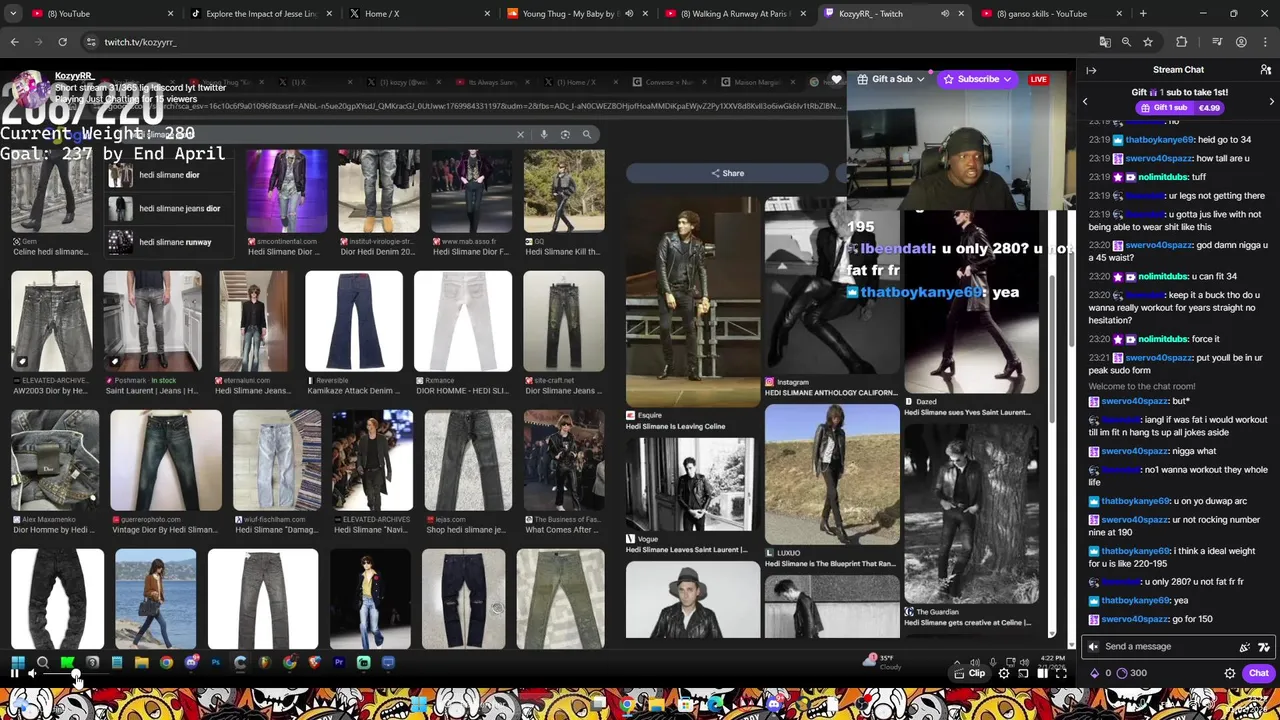Click the zoom magnifier icon in address bar
This screenshot has width=1280, height=720.
point(1126,42)
